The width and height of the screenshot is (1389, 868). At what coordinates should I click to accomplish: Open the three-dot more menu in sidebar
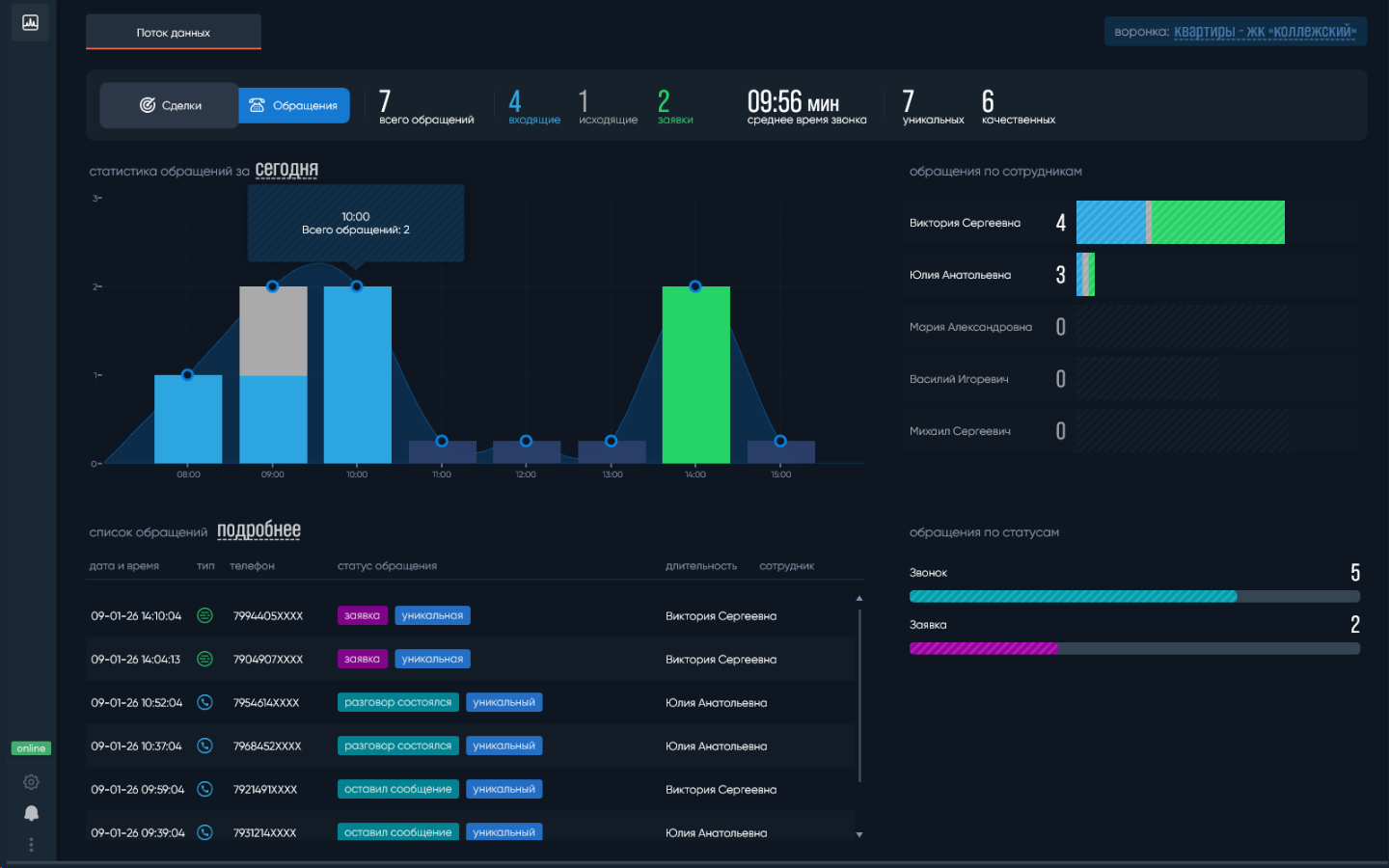31,845
